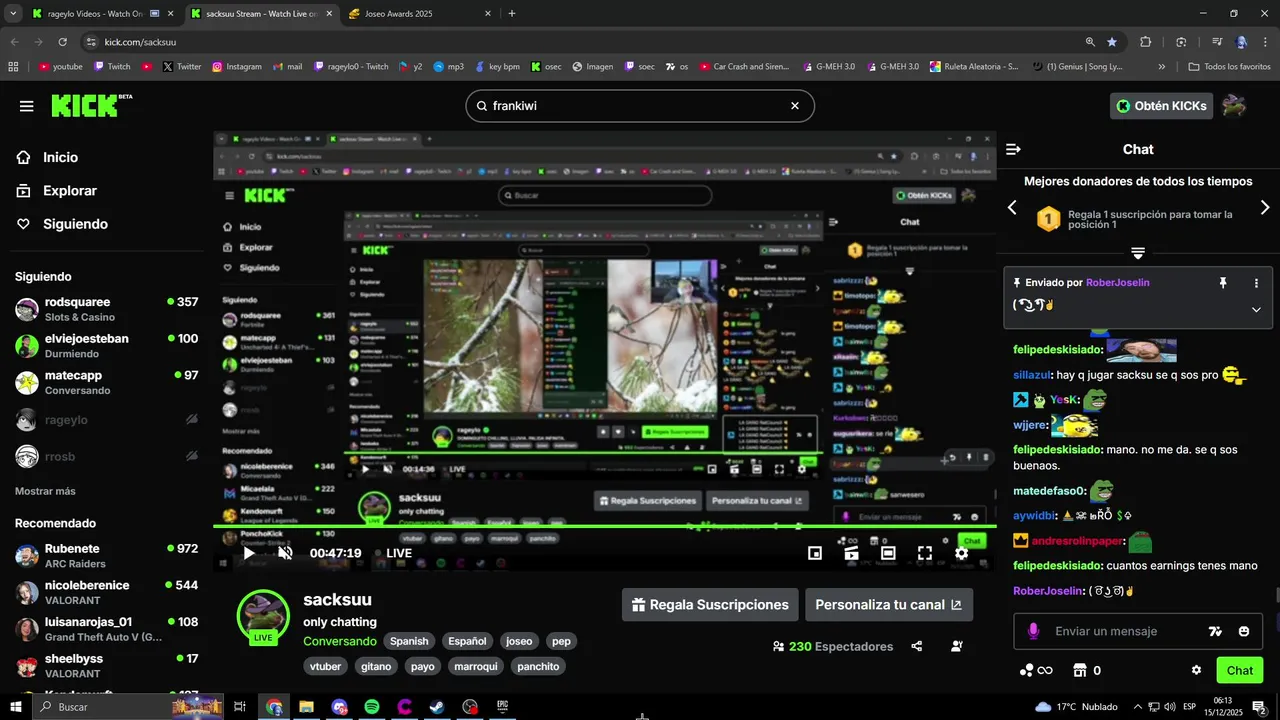Open recommended channel luisanarojas_01

coord(106,629)
